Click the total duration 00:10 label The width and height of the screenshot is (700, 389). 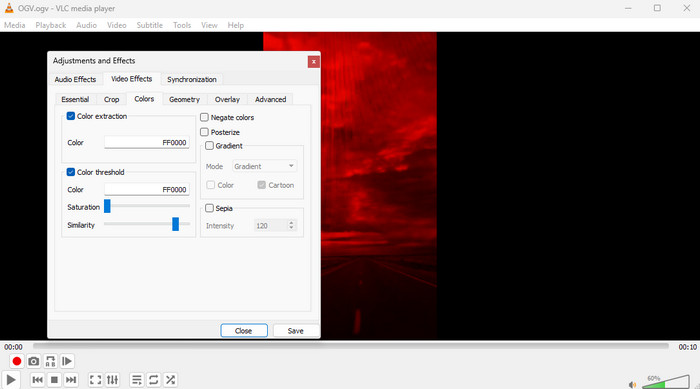(x=688, y=347)
